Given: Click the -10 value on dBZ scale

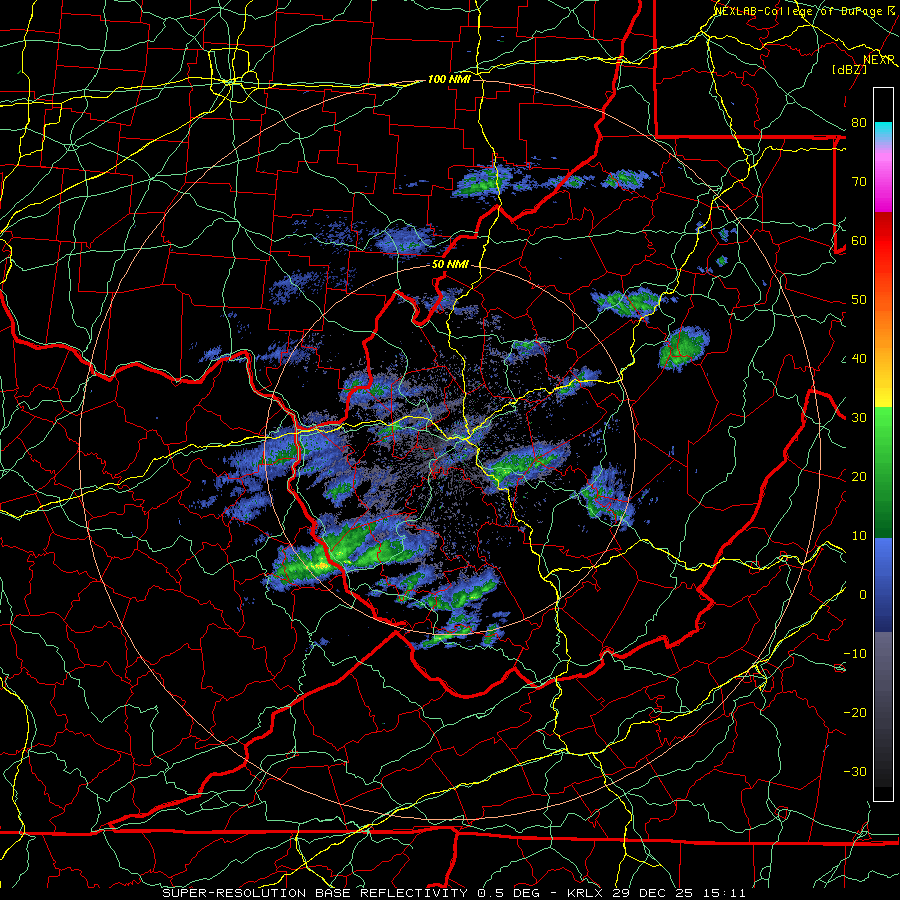Looking at the screenshot, I should [855, 654].
